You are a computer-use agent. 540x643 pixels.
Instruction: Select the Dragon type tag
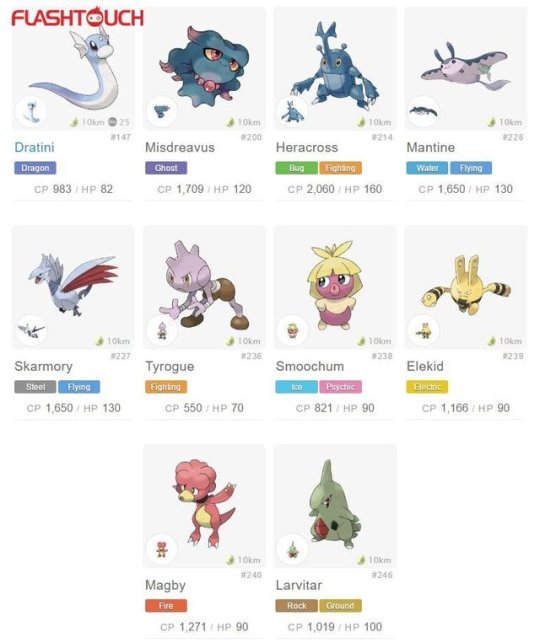(x=35, y=168)
